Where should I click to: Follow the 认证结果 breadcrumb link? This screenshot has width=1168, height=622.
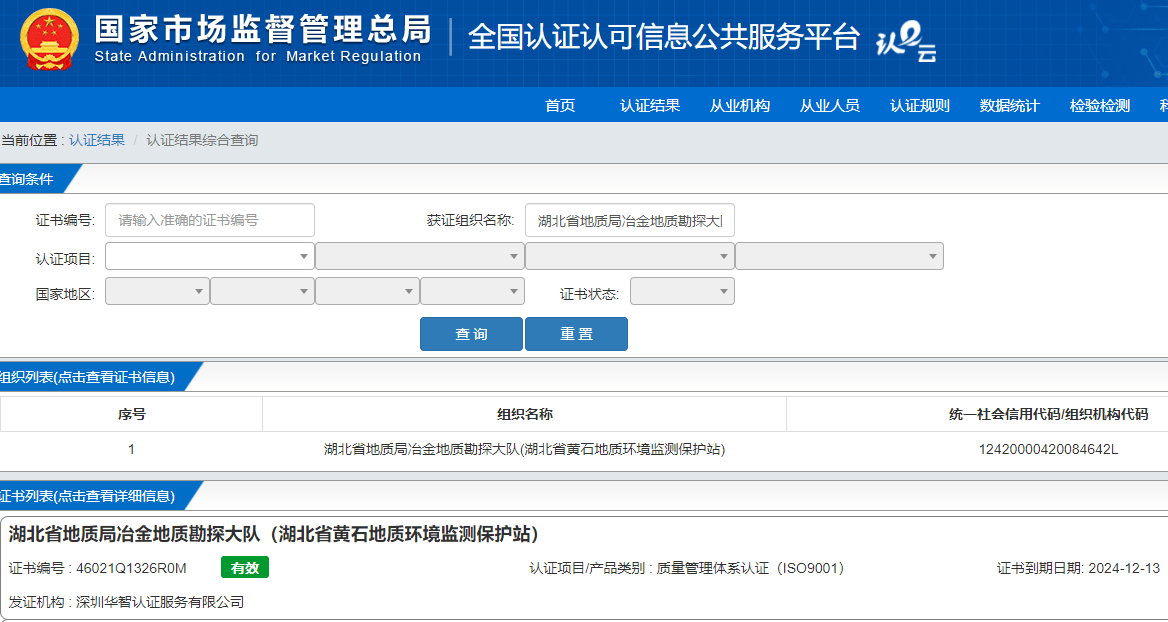click(97, 140)
